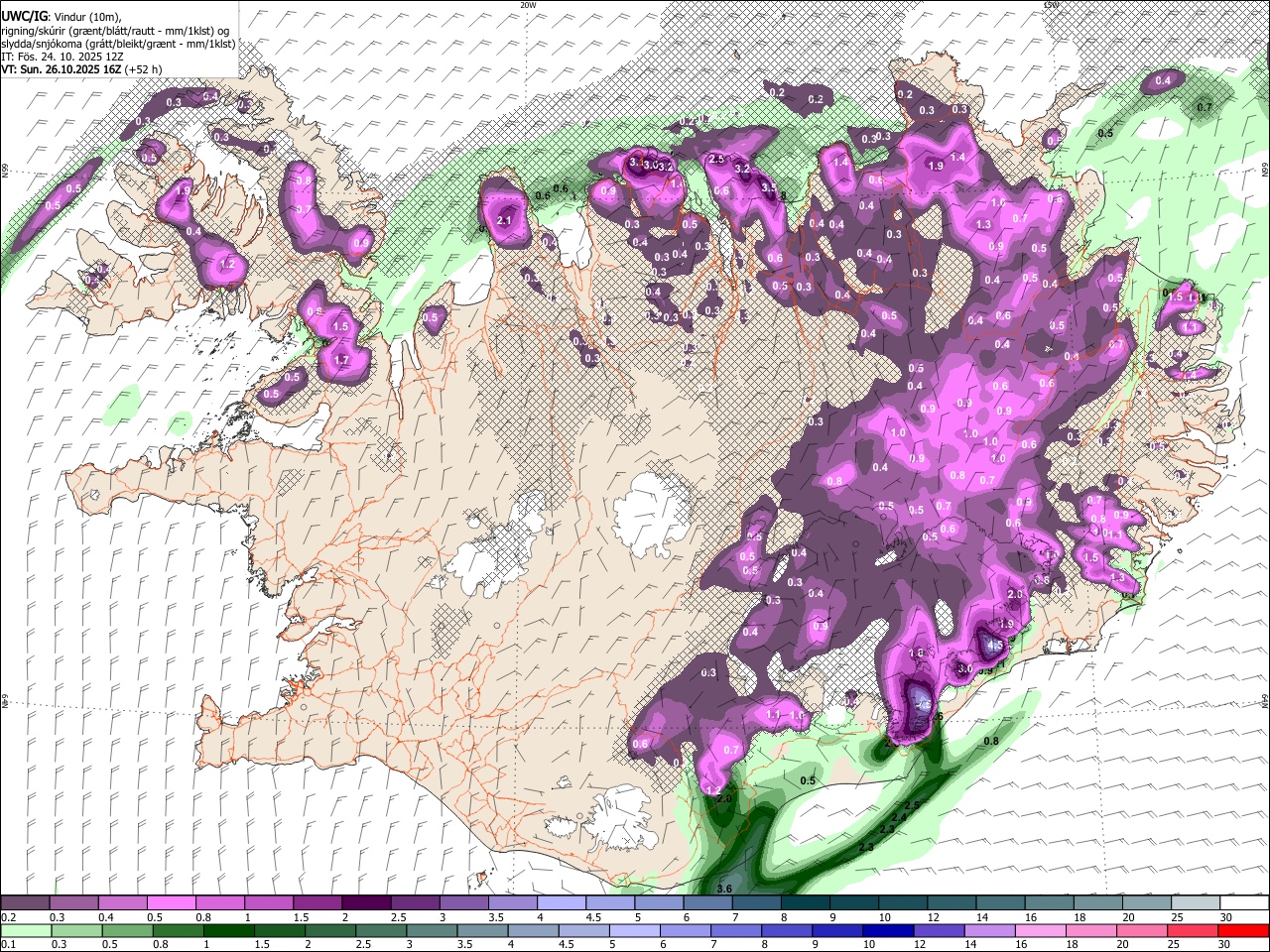
Task: Click the darkest green rain swatch labelled 1
Action: 227,931
